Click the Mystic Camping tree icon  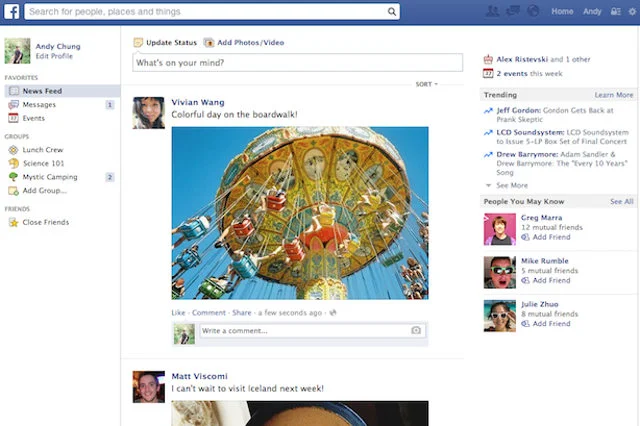13,177
